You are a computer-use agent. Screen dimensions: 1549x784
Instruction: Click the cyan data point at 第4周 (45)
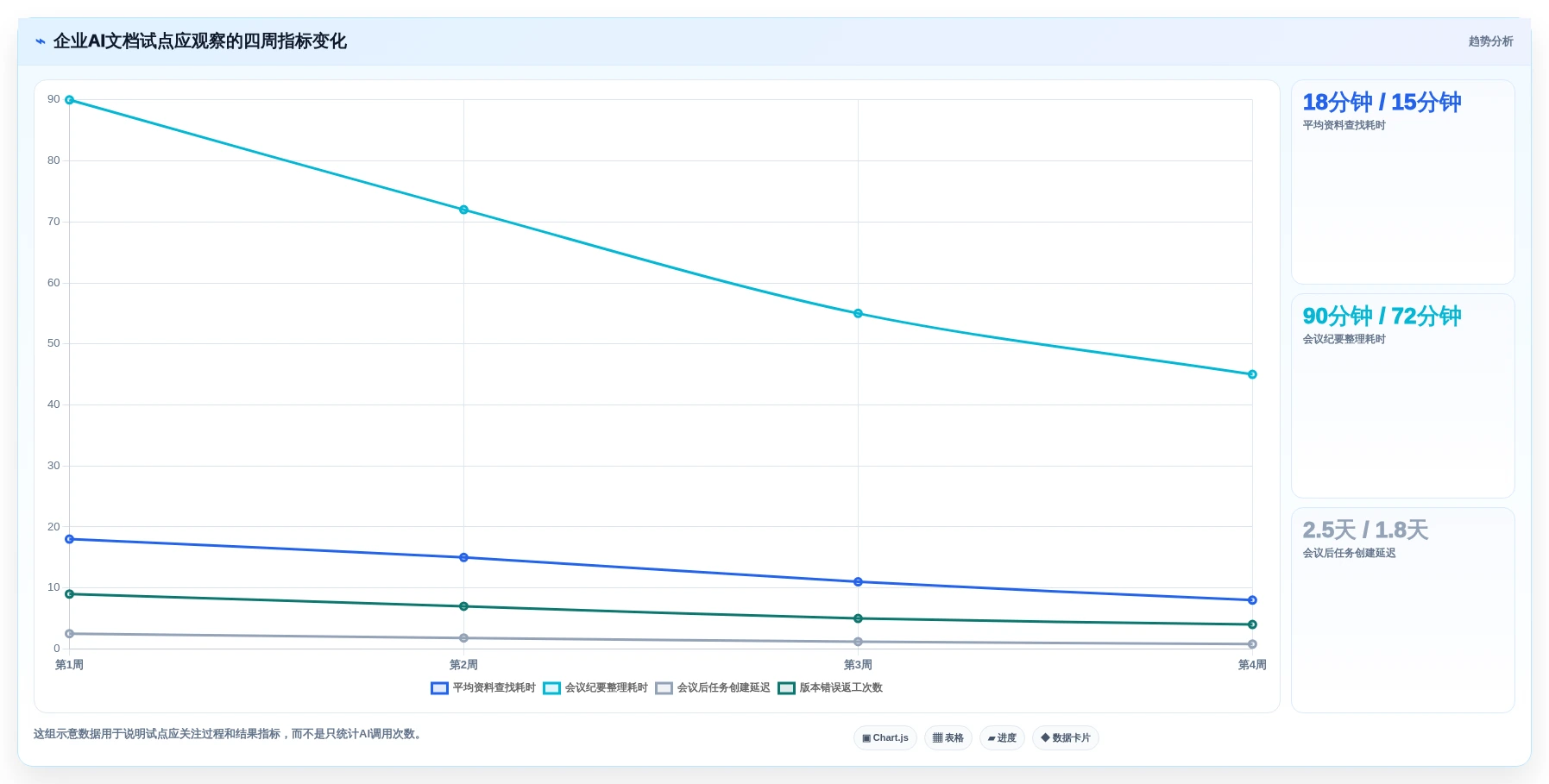pos(1252,374)
